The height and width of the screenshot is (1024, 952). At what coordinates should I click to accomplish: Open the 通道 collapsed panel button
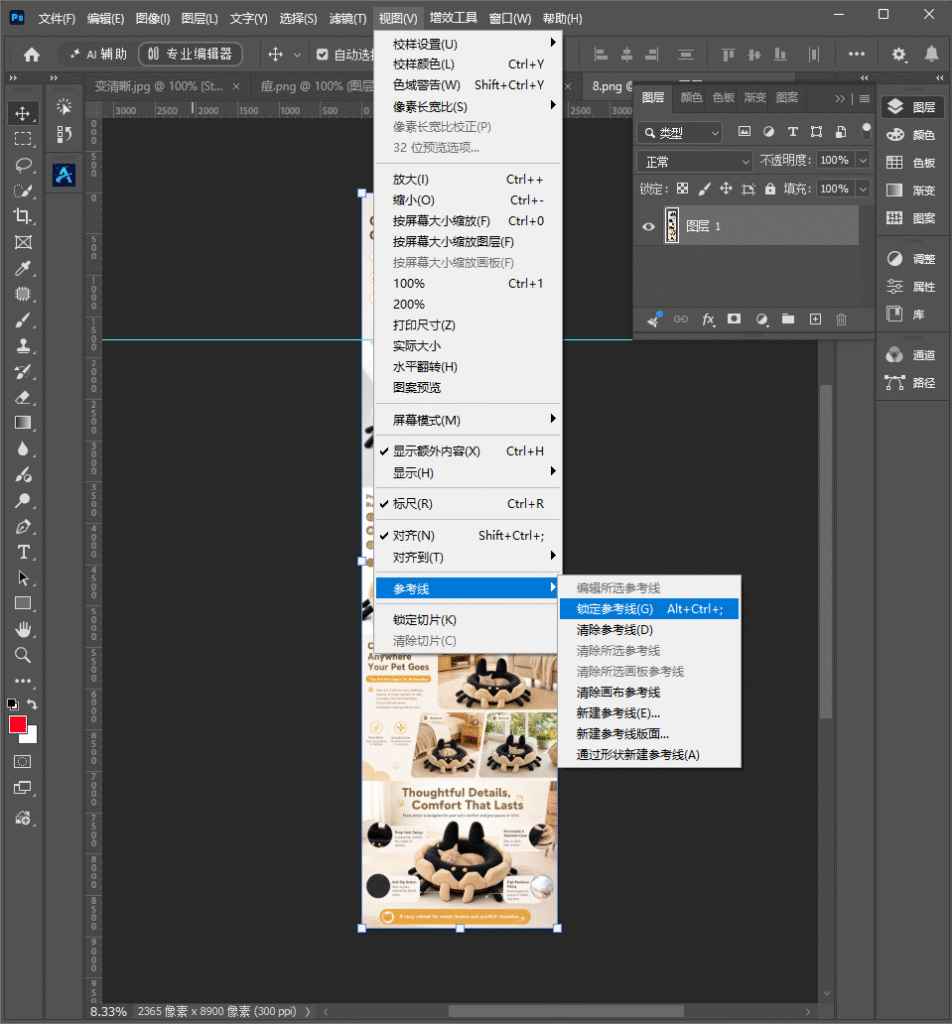913,355
